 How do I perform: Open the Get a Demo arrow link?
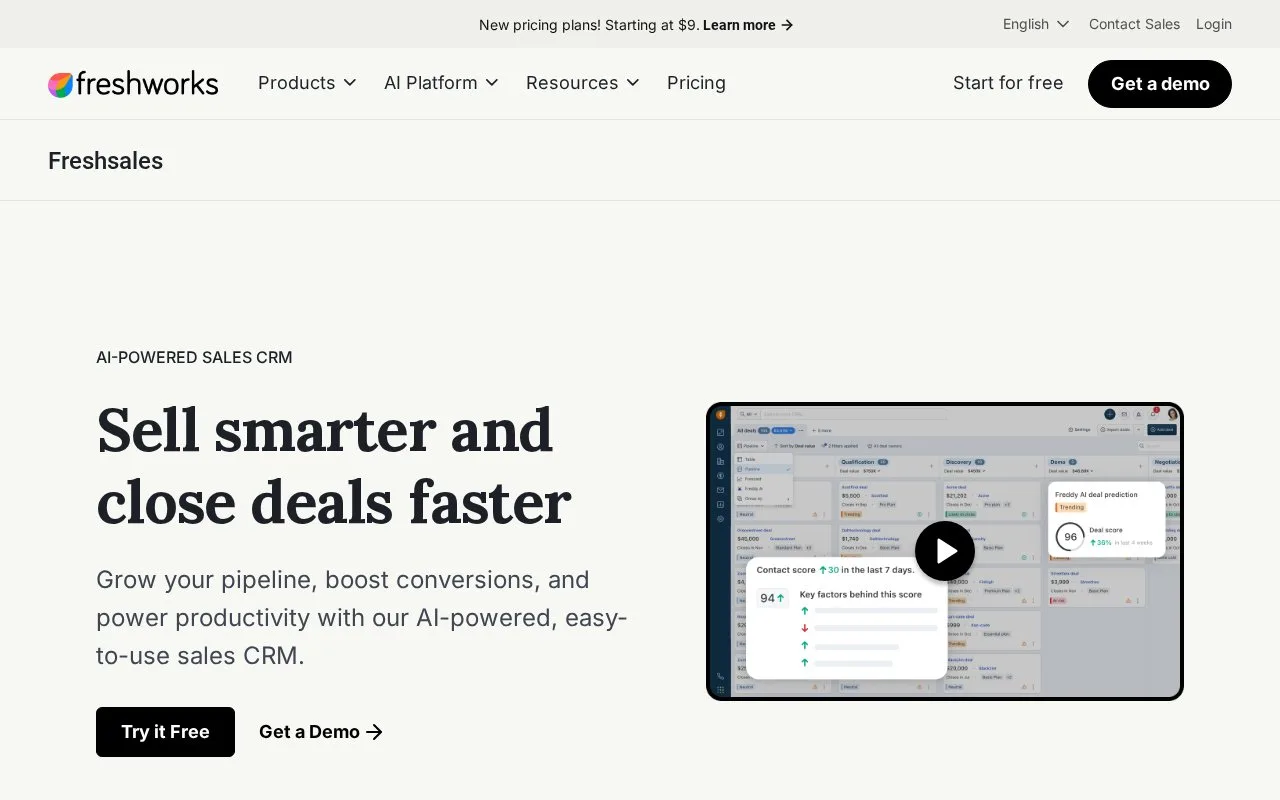(x=321, y=732)
